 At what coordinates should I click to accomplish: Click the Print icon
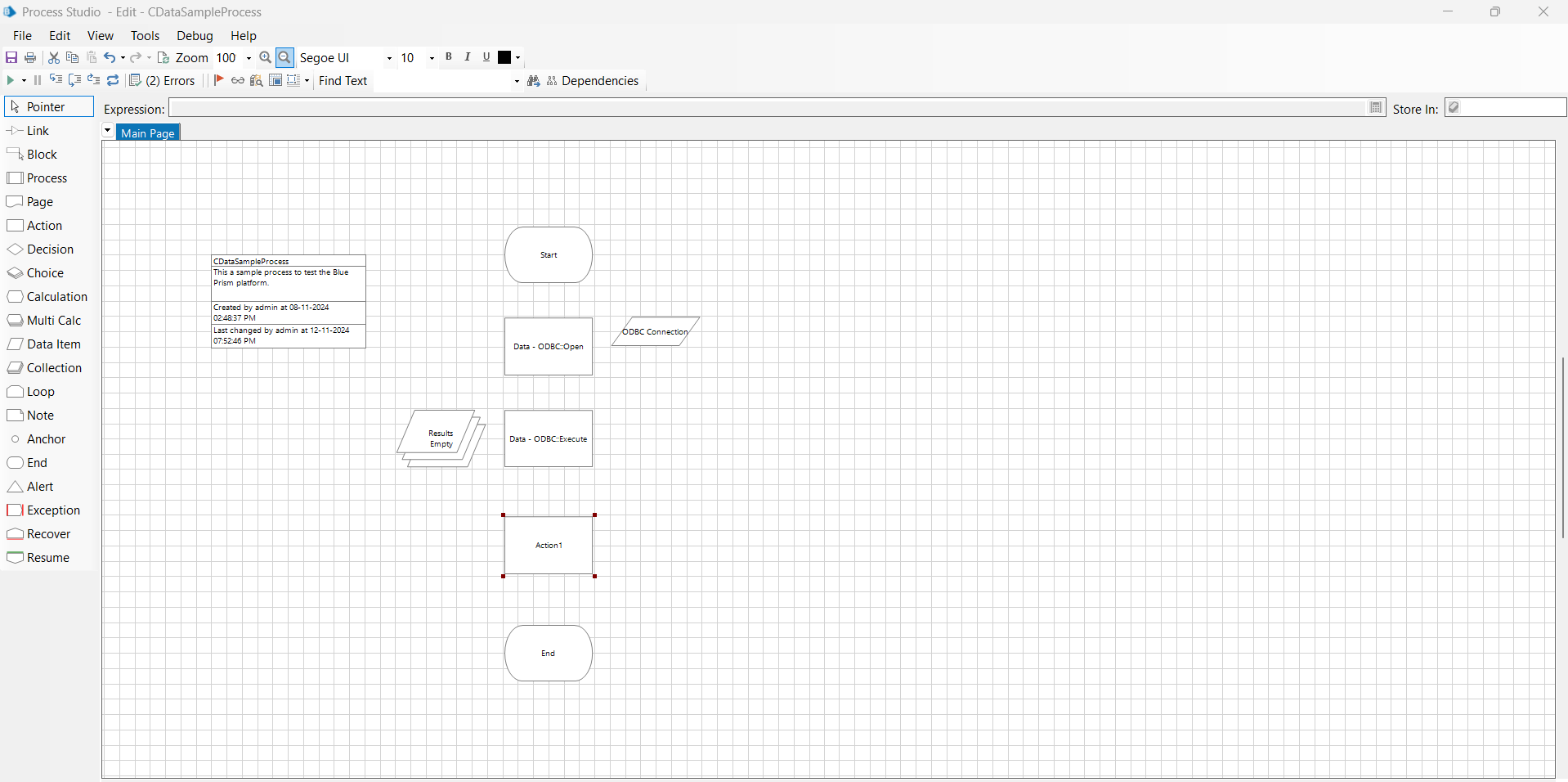pyautogui.click(x=30, y=57)
